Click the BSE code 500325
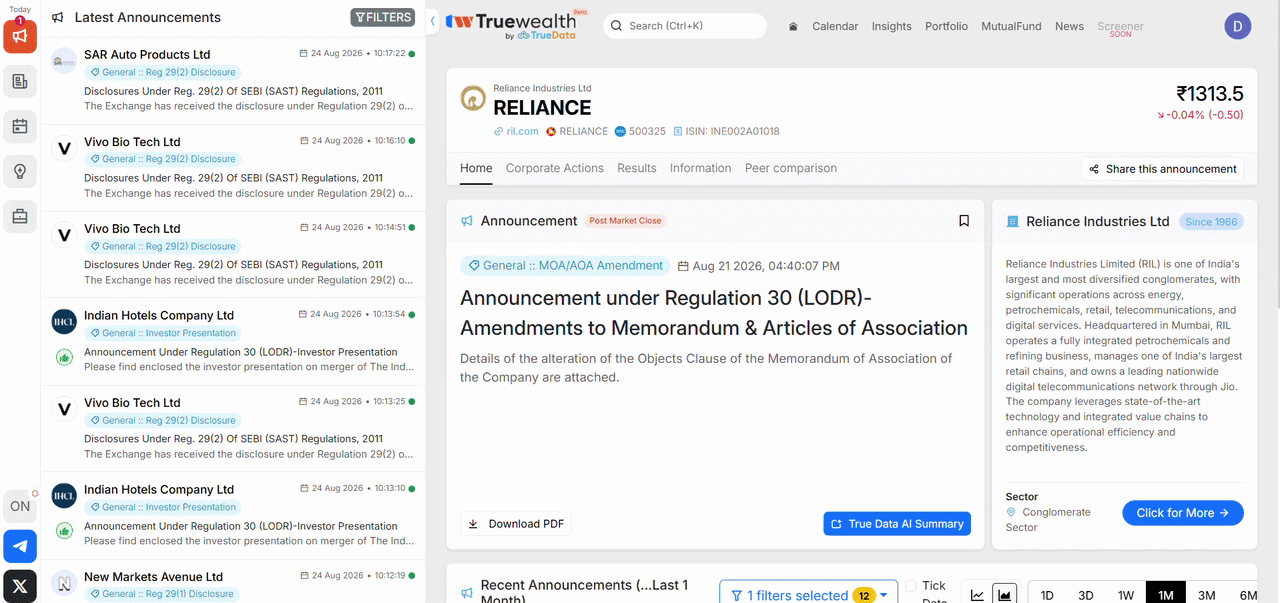This screenshot has width=1280, height=603. [647, 131]
